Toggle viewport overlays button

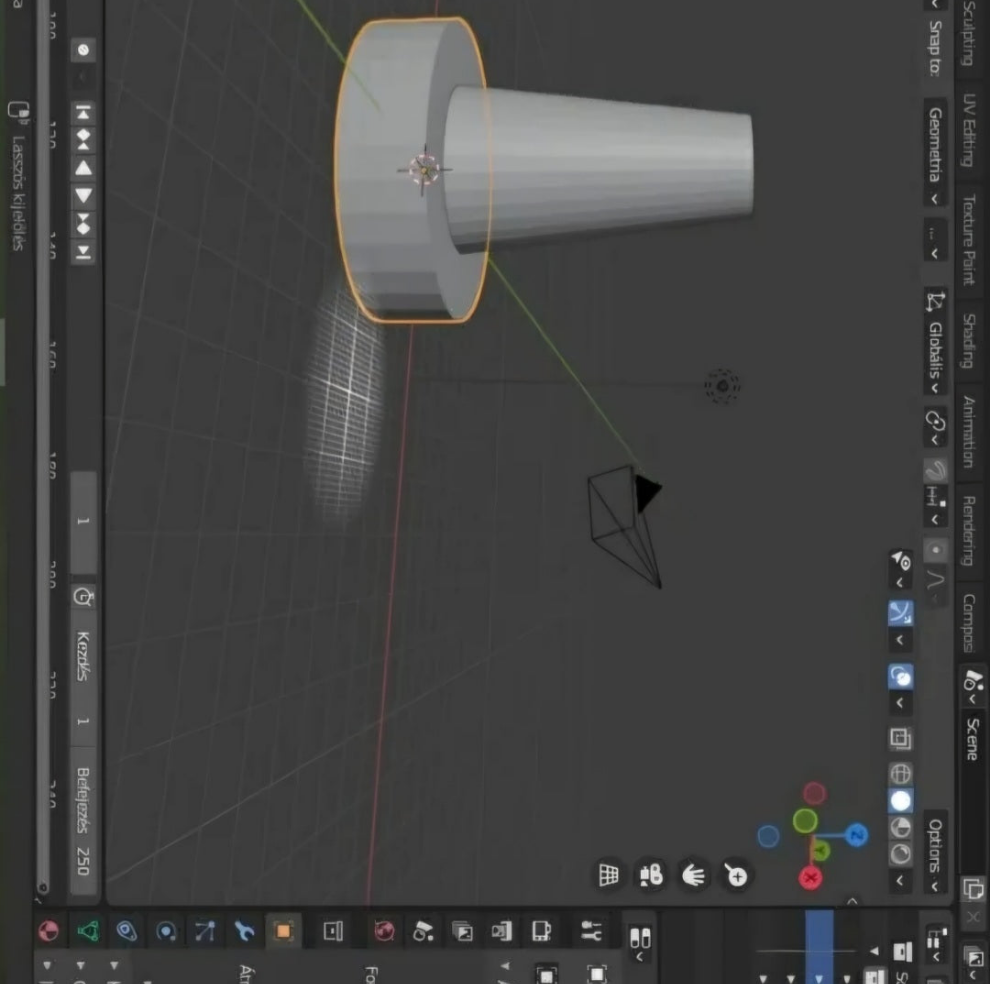pyautogui.click(x=900, y=677)
